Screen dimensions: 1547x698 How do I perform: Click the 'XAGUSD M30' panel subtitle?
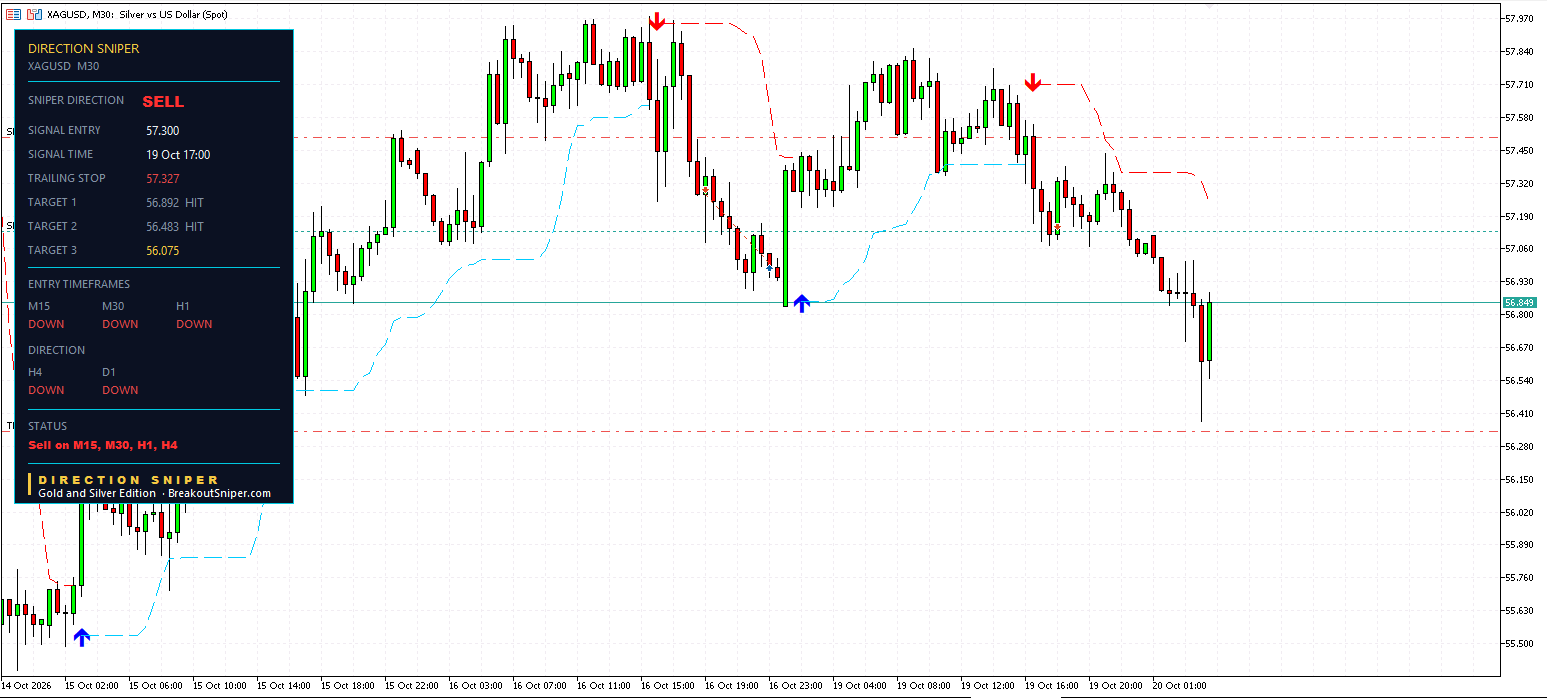click(x=63, y=66)
